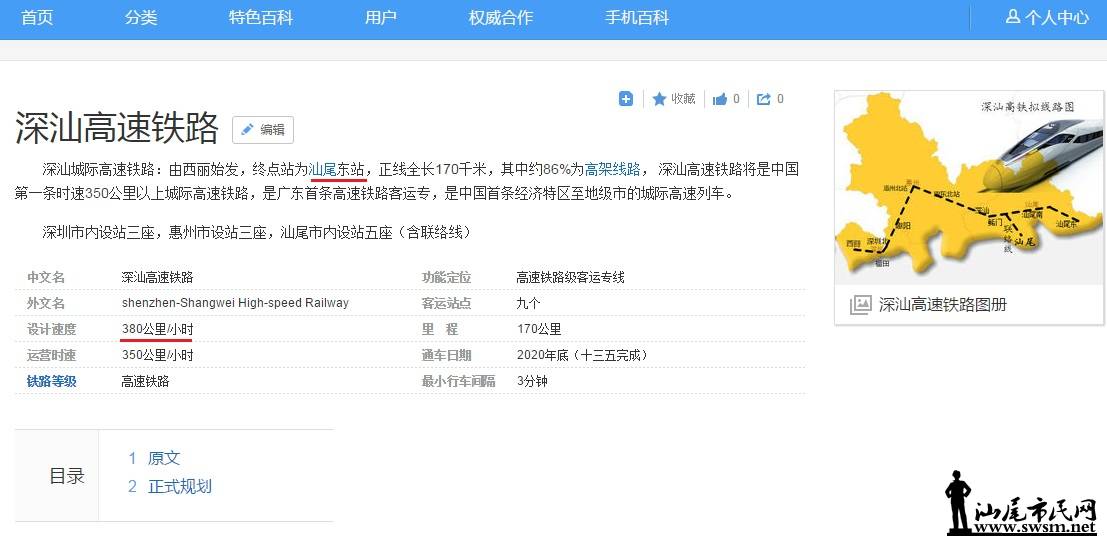Click the 铁路等级 label link
The width and height of the screenshot is (1107, 541).
tap(52, 381)
